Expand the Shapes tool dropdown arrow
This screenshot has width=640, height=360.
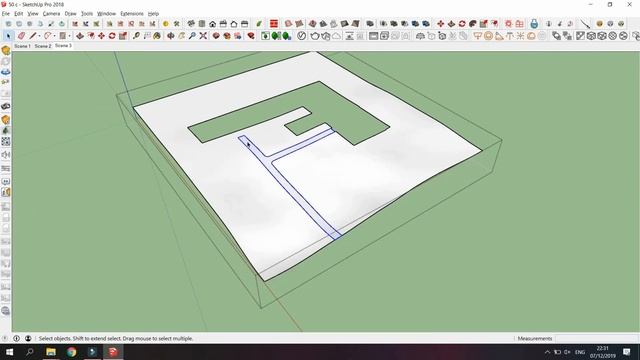point(69,36)
